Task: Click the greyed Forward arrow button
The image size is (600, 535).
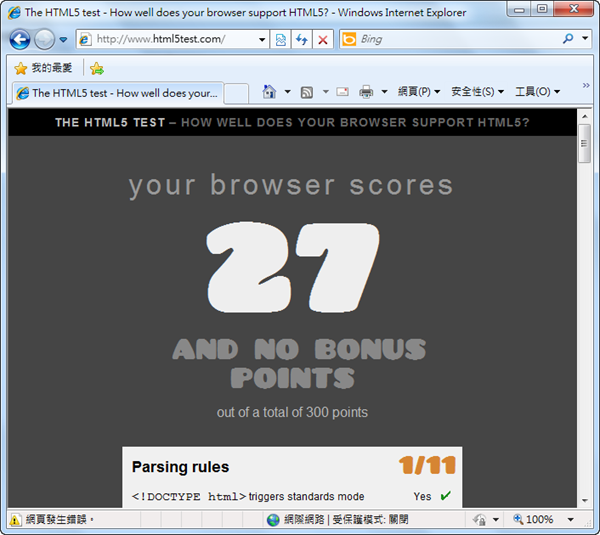Action: (44, 39)
